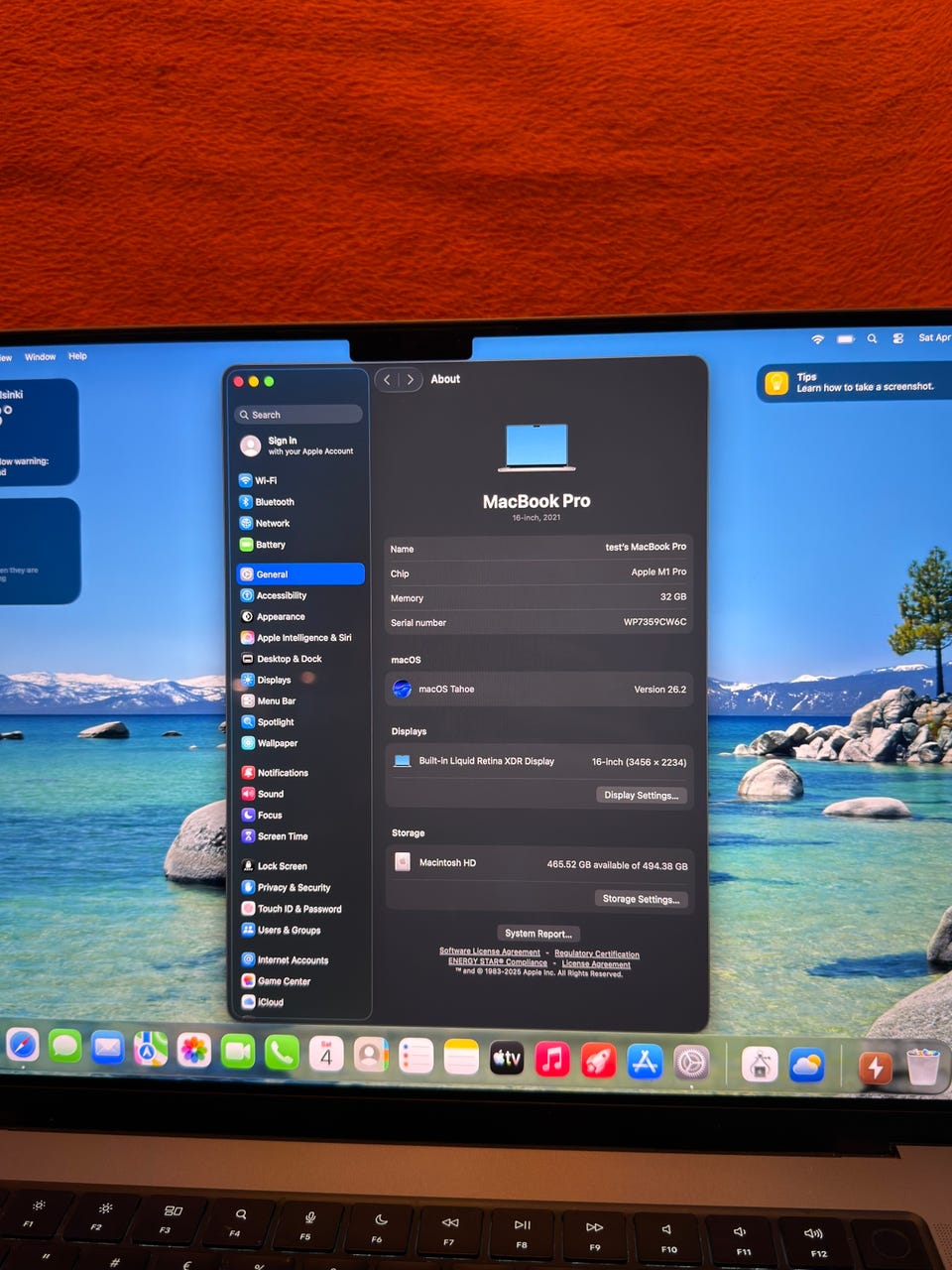Sign in with your Apple Account

click(298, 445)
